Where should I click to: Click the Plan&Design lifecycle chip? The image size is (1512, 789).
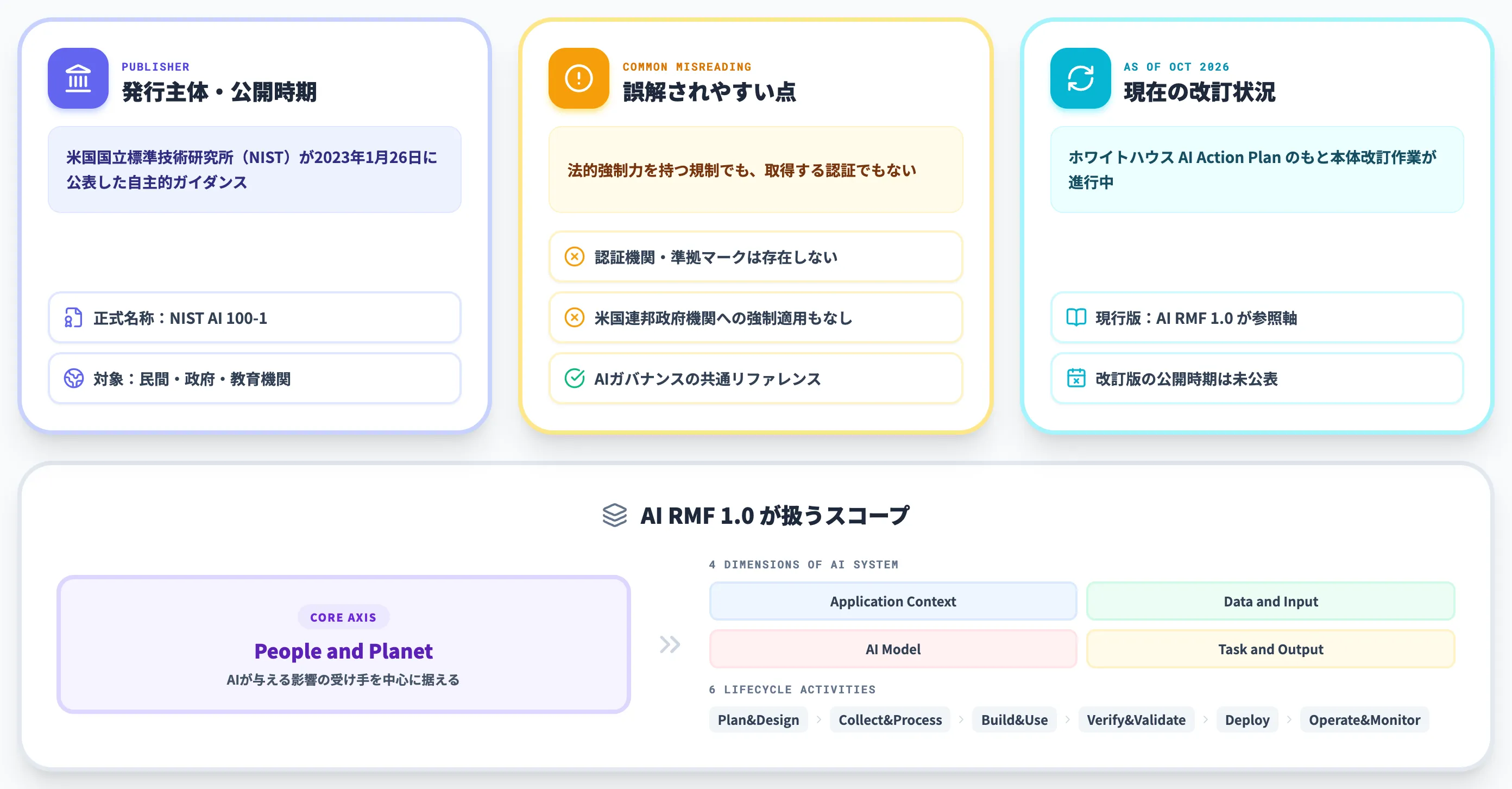(x=758, y=720)
